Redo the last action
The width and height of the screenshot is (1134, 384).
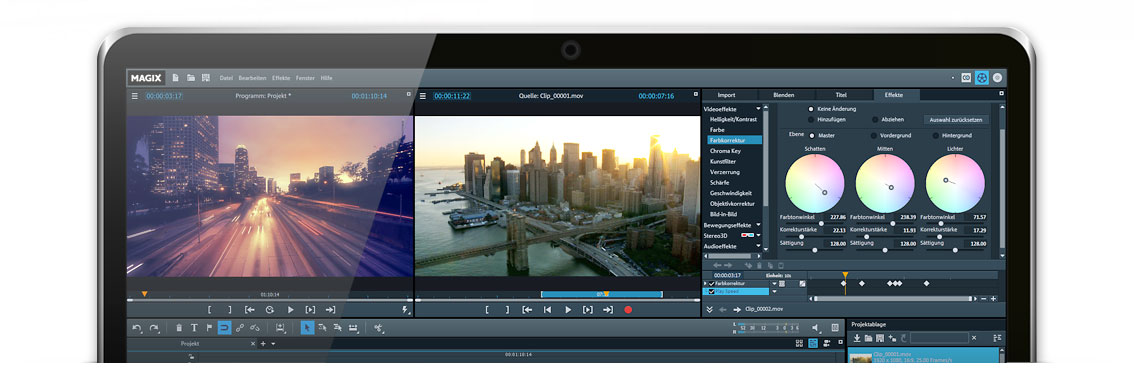153,328
